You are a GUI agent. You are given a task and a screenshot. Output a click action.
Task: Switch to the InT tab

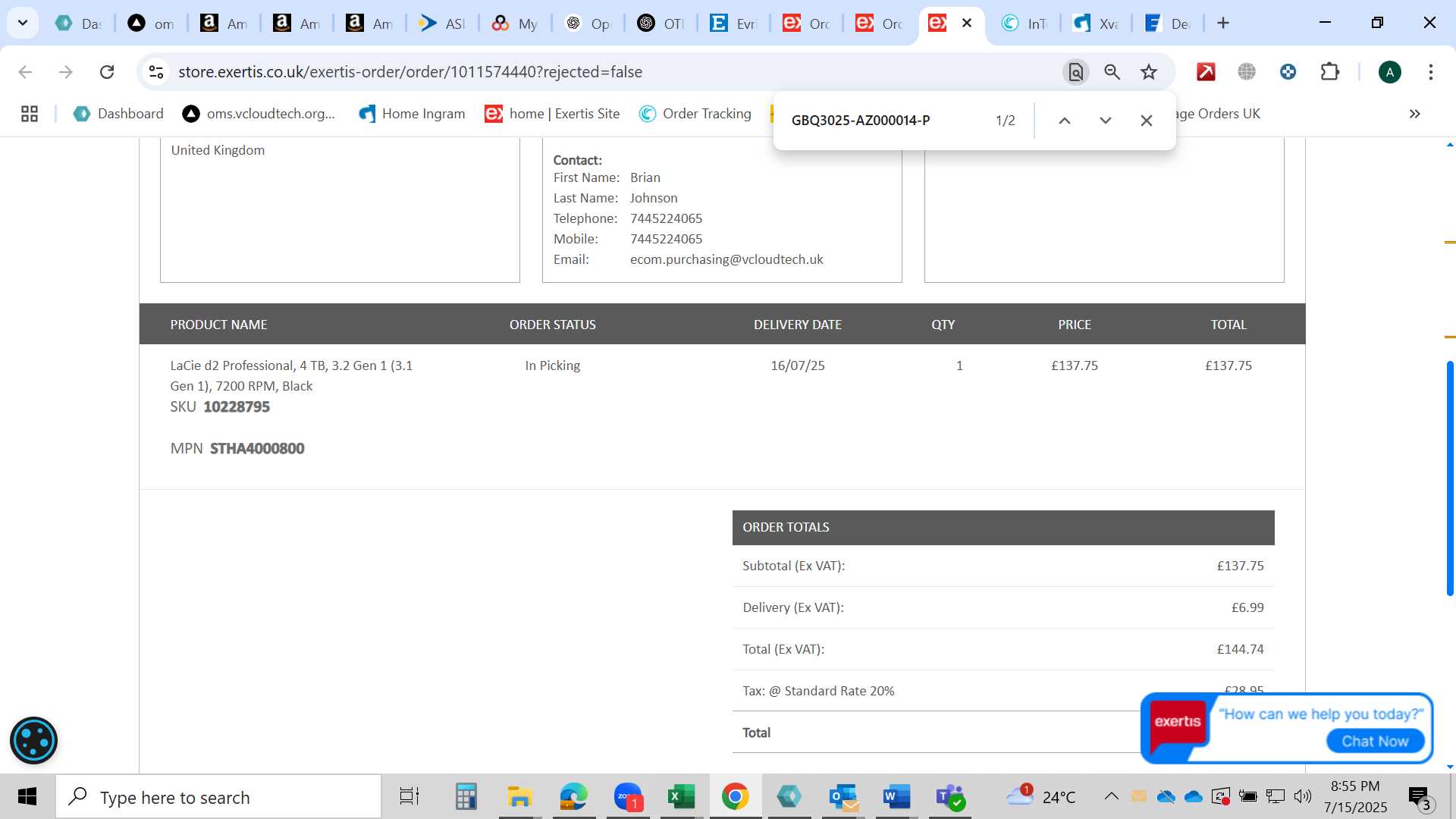click(1024, 24)
